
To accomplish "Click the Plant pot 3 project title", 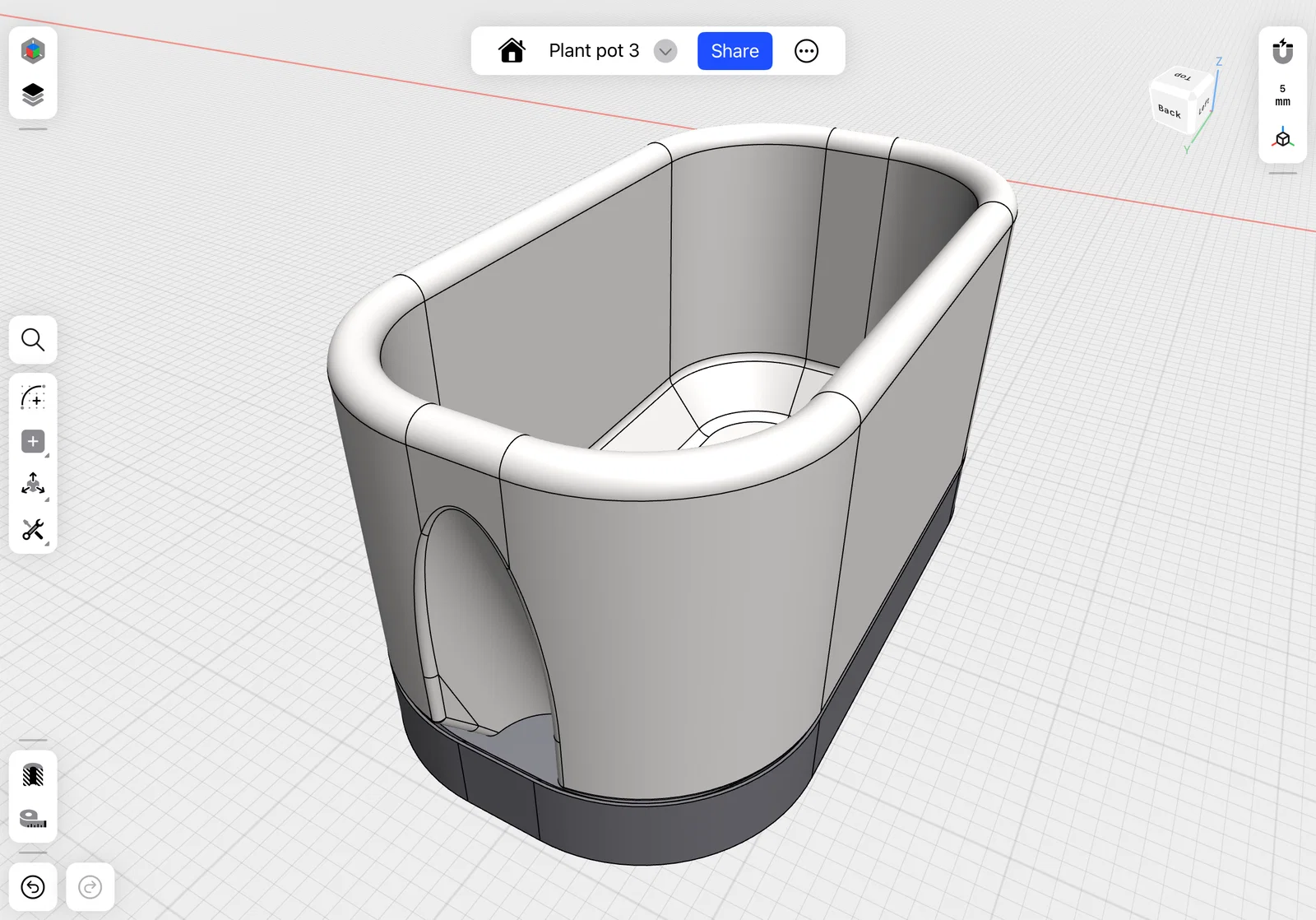I will pos(594,51).
